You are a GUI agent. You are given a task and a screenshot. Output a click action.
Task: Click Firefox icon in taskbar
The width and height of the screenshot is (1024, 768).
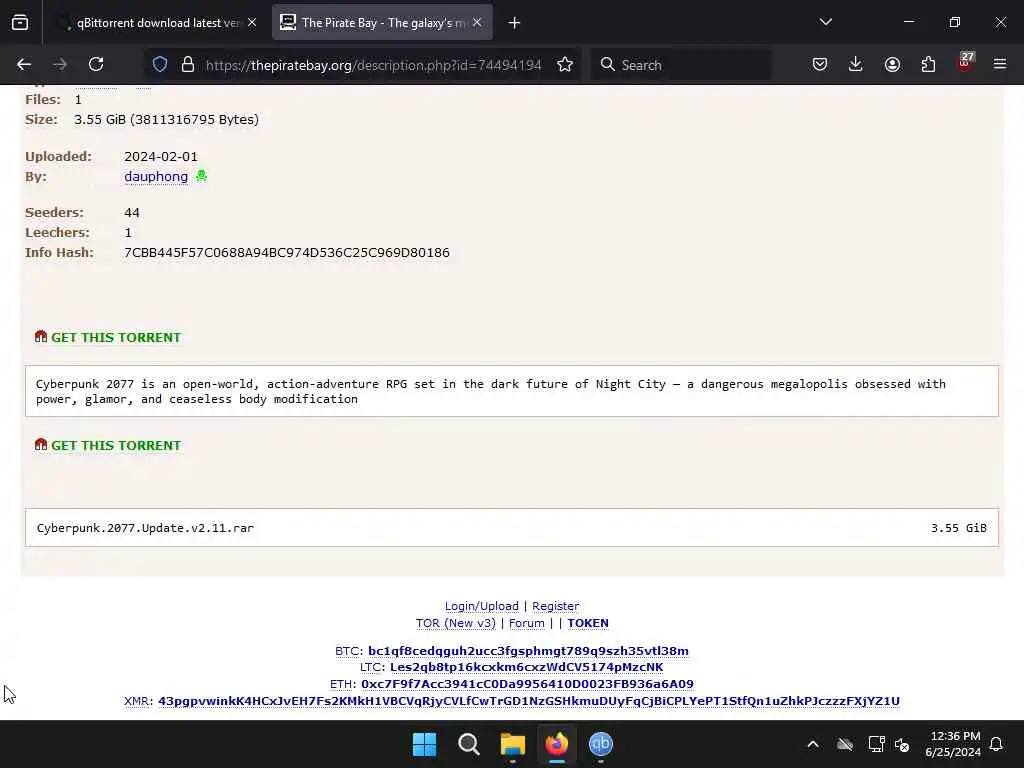point(556,744)
